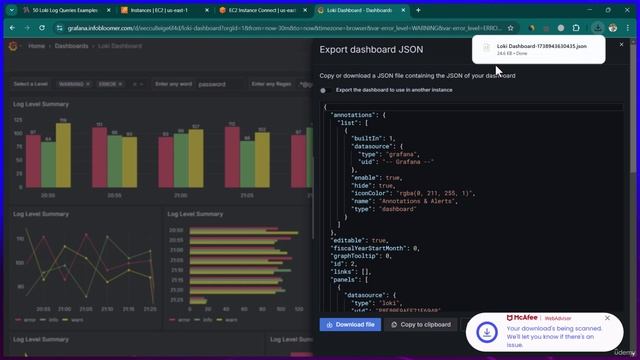Screen dimensions: 640x360
Task: Open a new browser tab
Action: (x=418, y=10)
